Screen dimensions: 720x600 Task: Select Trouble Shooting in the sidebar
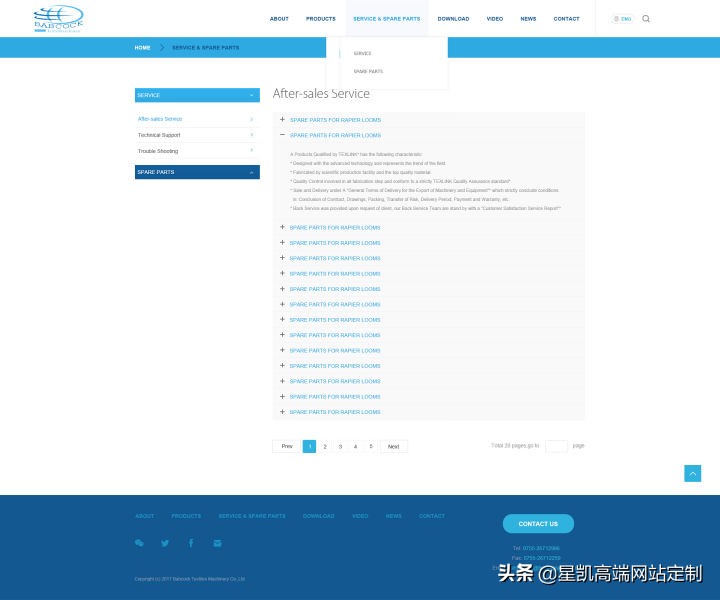click(x=158, y=151)
